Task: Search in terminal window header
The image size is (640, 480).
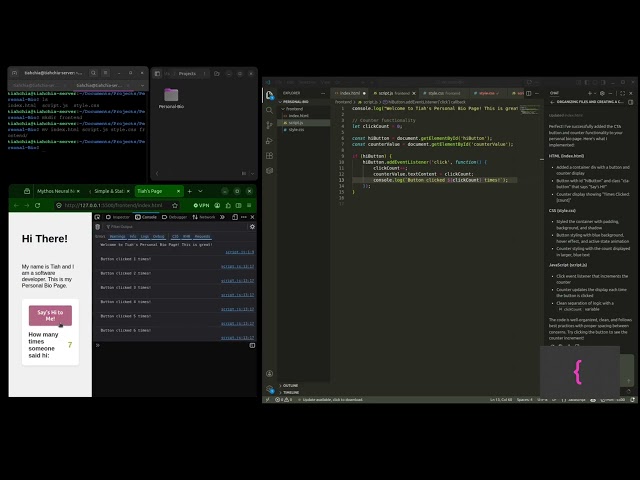Action: point(93,73)
